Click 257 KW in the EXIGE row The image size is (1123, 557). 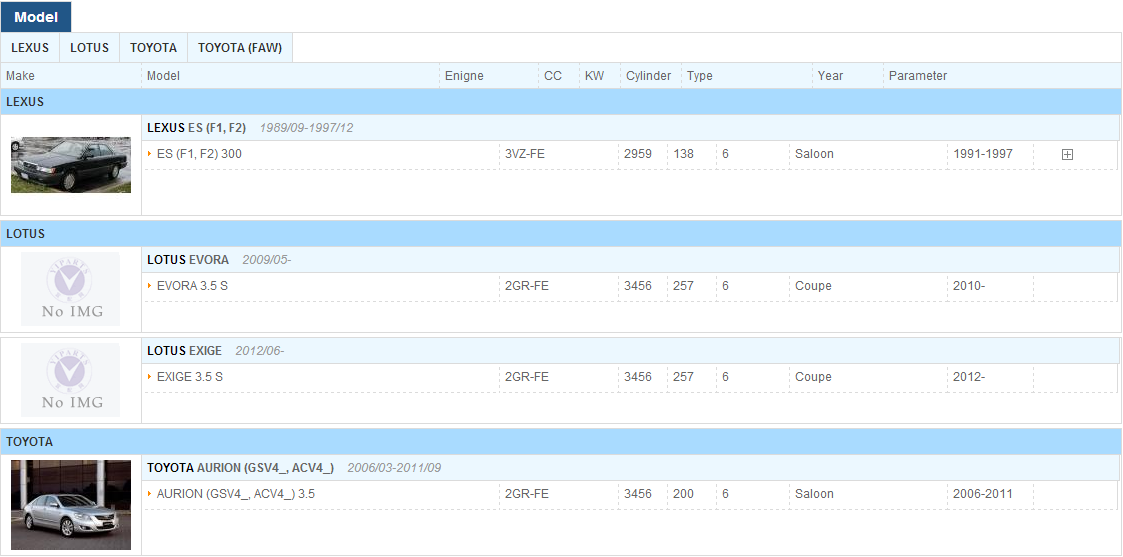[x=684, y=377]
